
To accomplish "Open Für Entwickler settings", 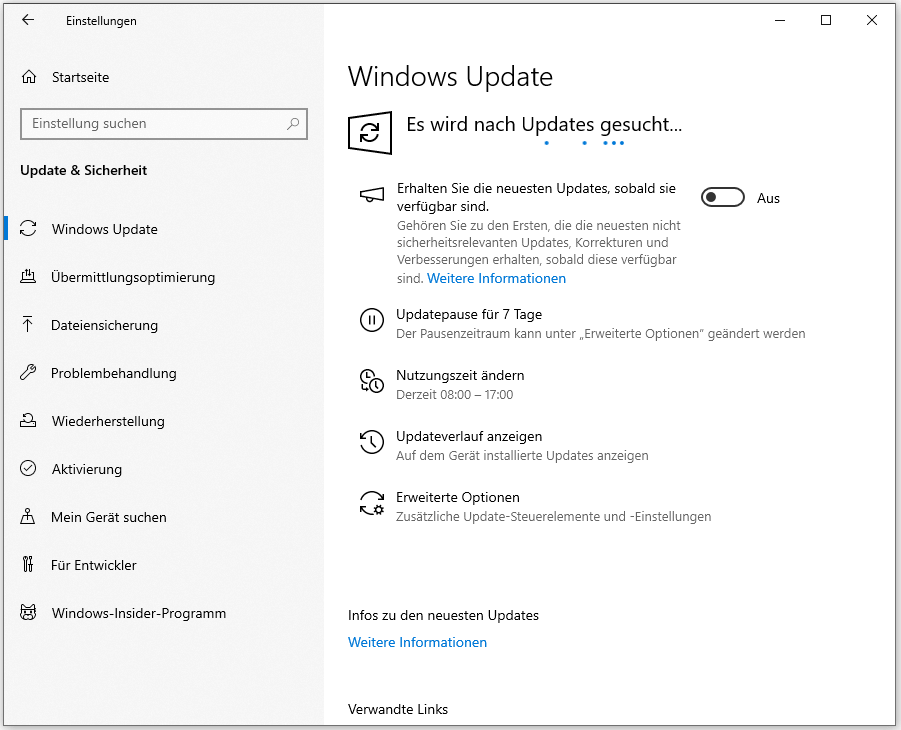I will (x=94, y=565).
